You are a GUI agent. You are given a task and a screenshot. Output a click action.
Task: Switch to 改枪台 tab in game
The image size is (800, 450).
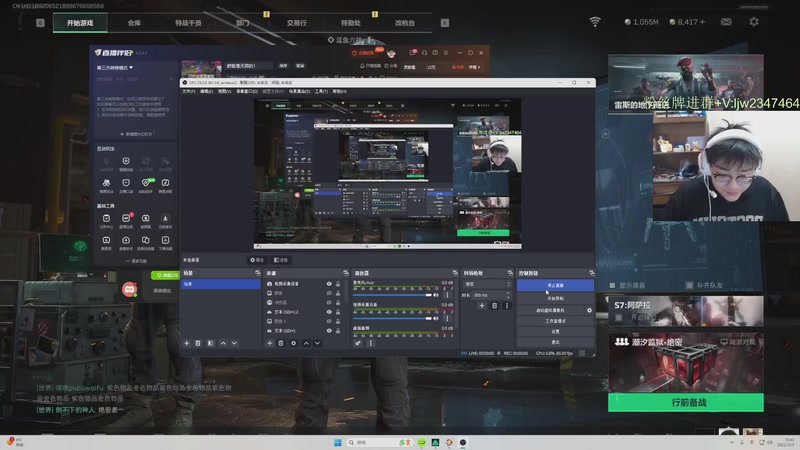[x=405, y=23]
